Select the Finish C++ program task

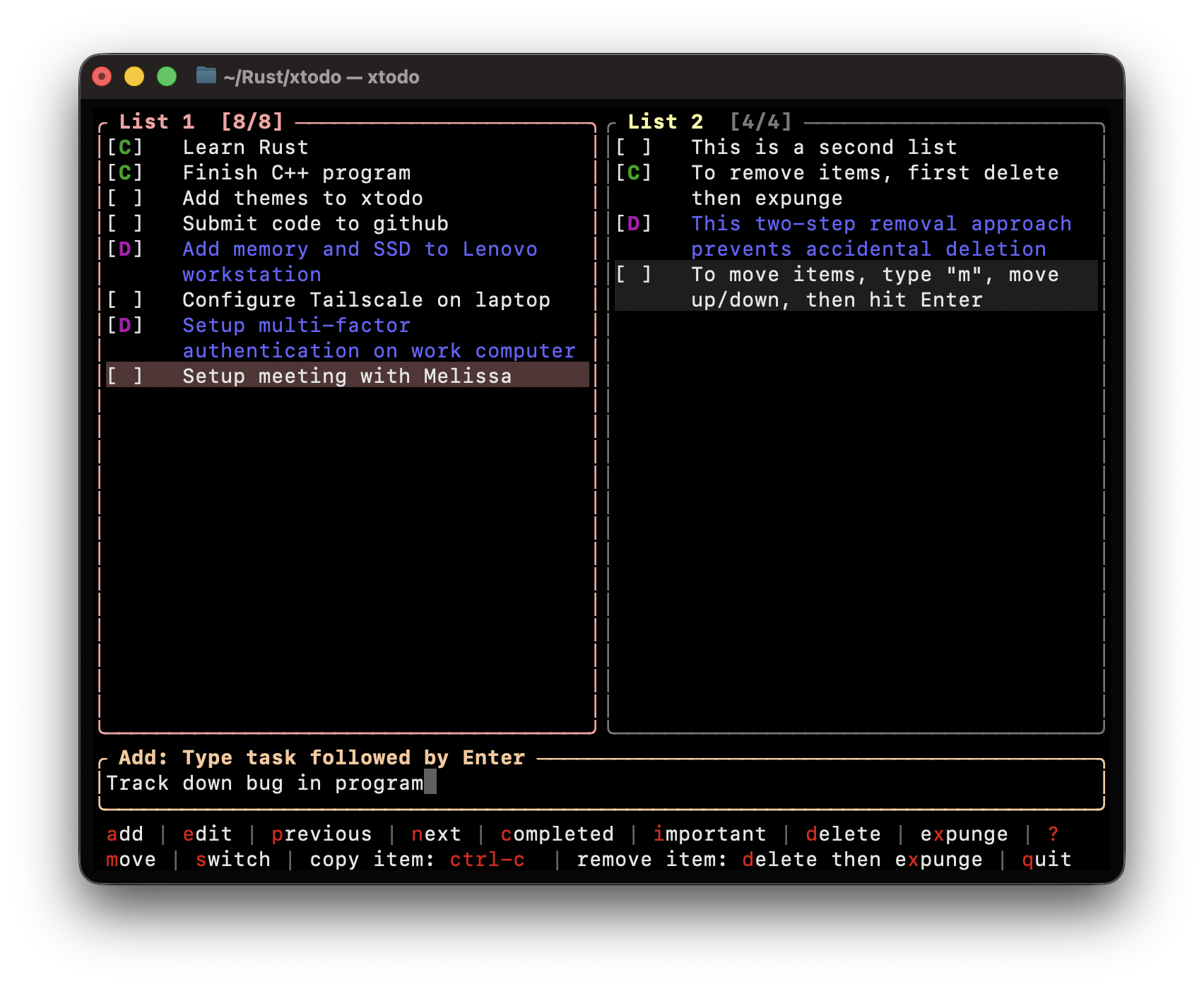pos(297,172)
